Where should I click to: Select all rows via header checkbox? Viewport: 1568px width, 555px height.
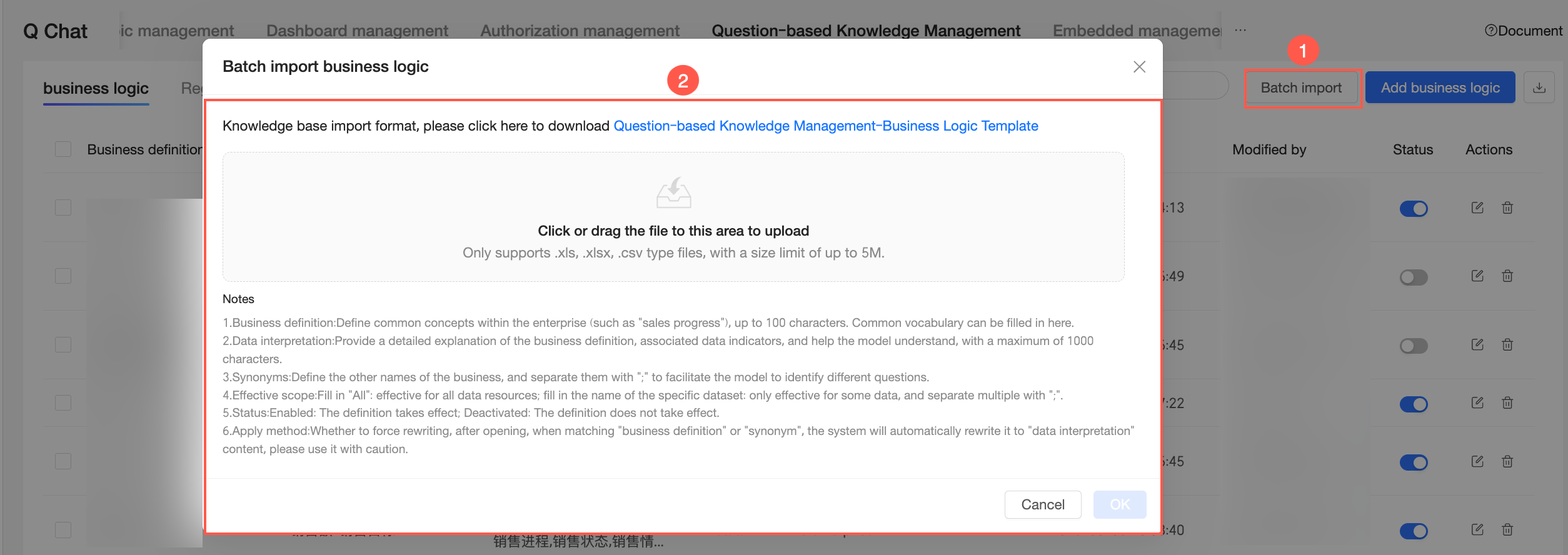[63, 149]
